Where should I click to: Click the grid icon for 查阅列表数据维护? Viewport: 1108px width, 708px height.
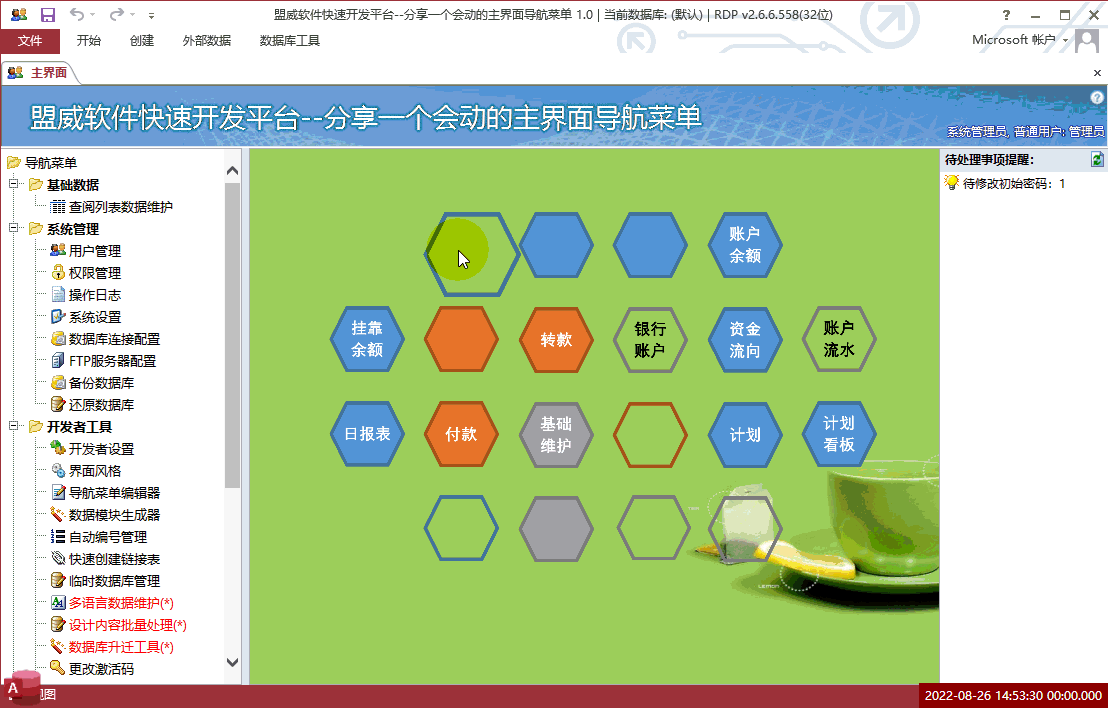point(58,207)
